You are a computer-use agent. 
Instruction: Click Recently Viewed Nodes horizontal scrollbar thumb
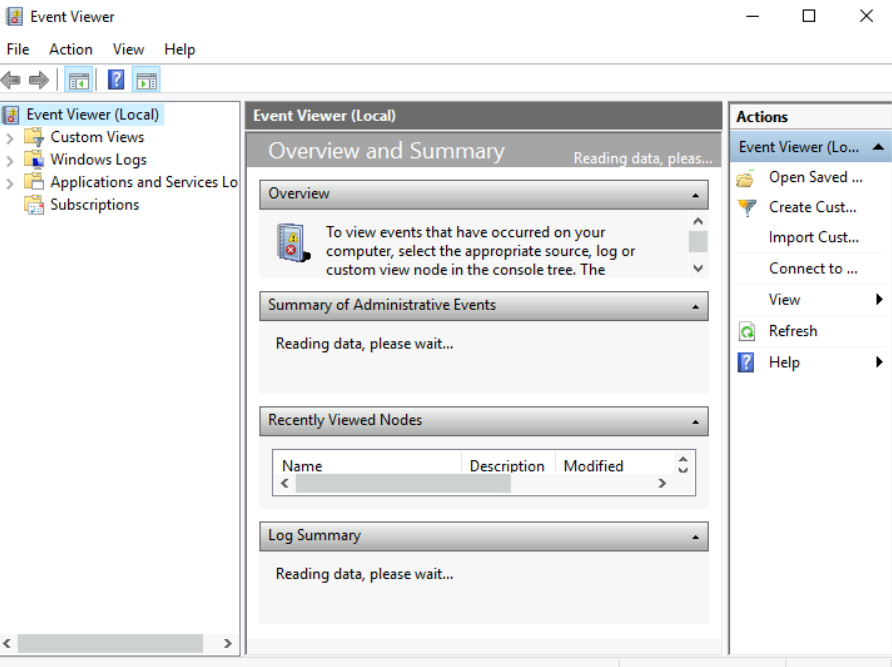(403, 483)
